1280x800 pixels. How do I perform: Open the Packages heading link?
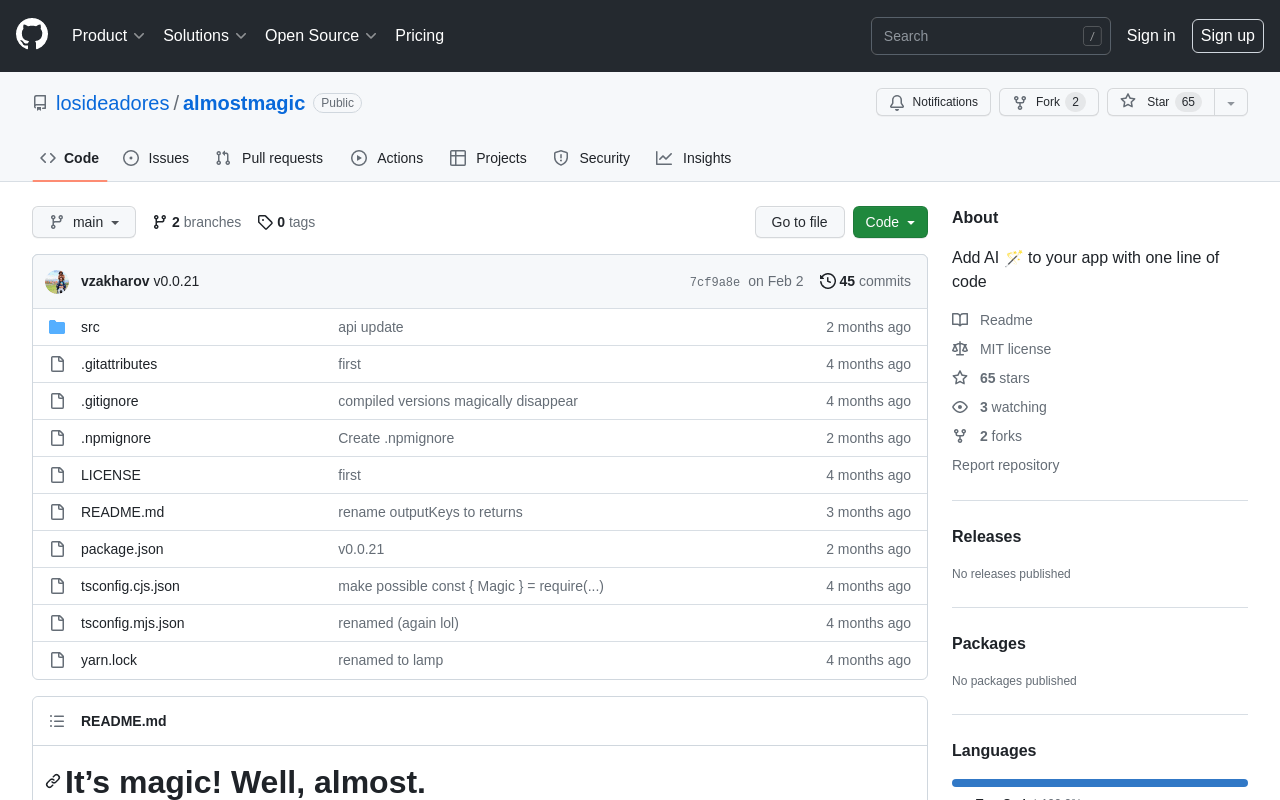pos(989,644)
